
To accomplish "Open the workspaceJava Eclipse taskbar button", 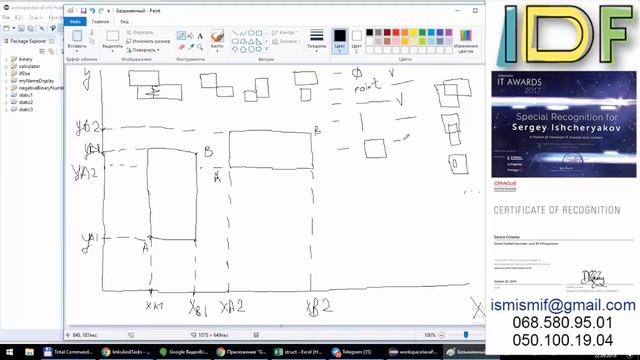I will click(413, 352).
